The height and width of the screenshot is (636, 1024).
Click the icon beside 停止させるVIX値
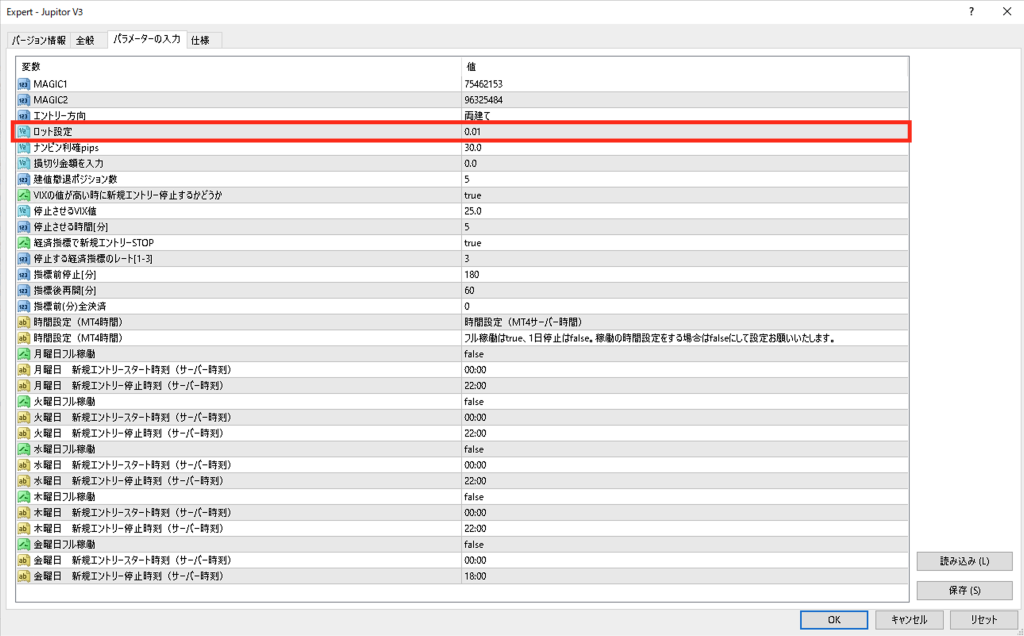24,211
